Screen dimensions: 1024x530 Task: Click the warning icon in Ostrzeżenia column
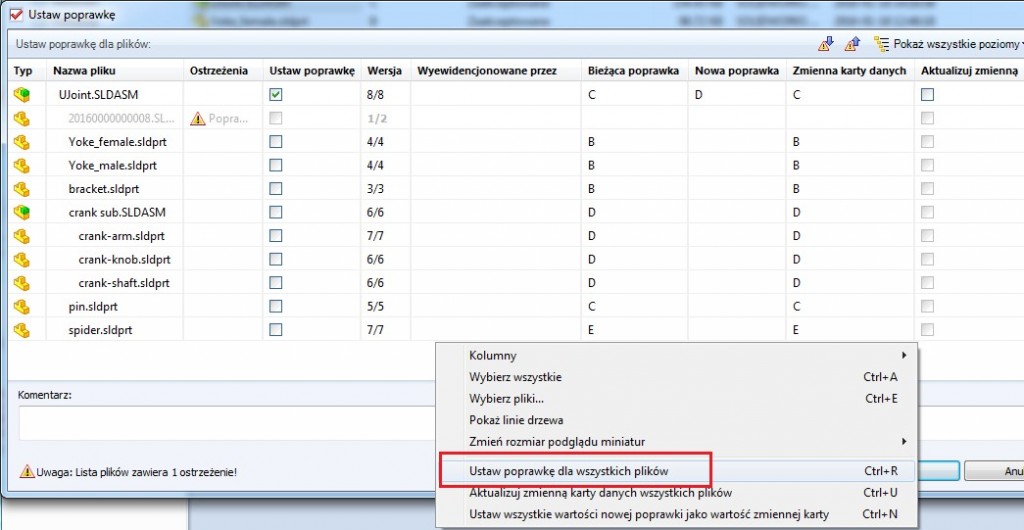(x=198, y=119)
